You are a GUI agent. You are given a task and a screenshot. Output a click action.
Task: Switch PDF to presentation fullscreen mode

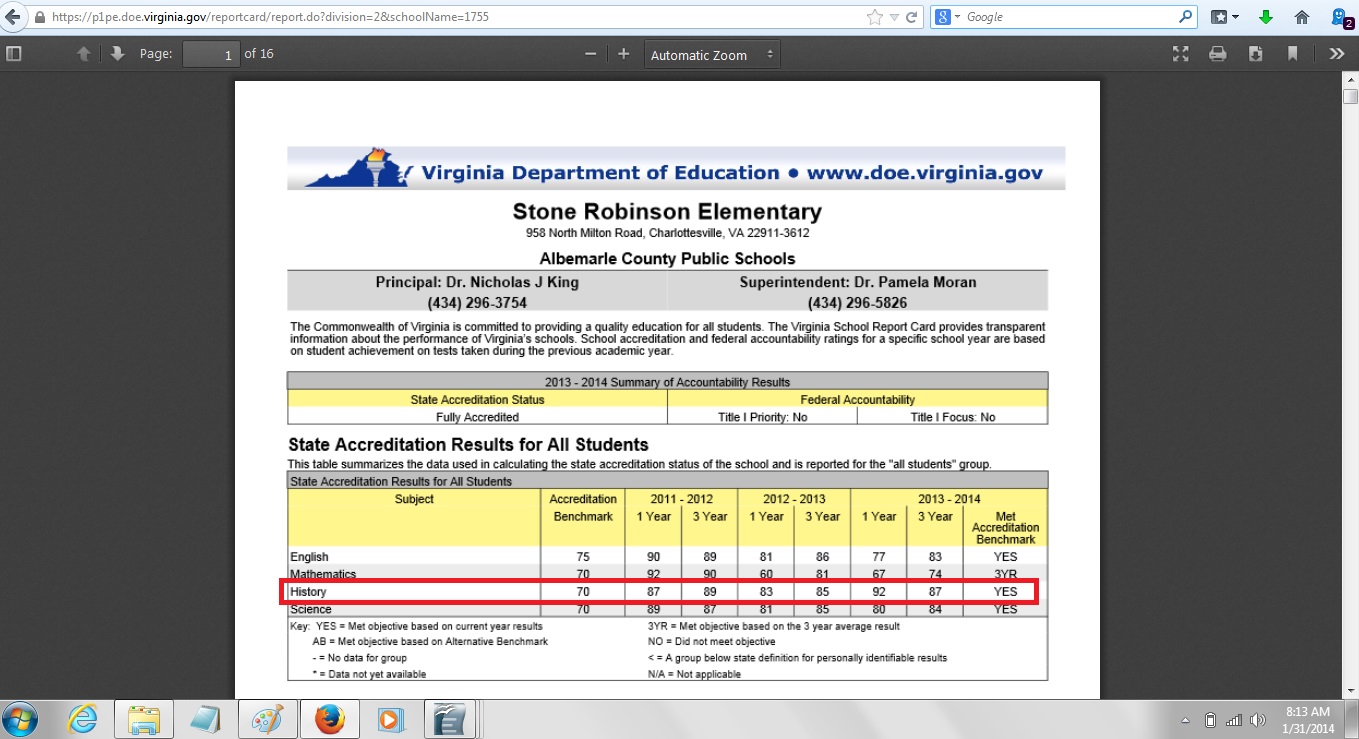tap(1181, 54)
